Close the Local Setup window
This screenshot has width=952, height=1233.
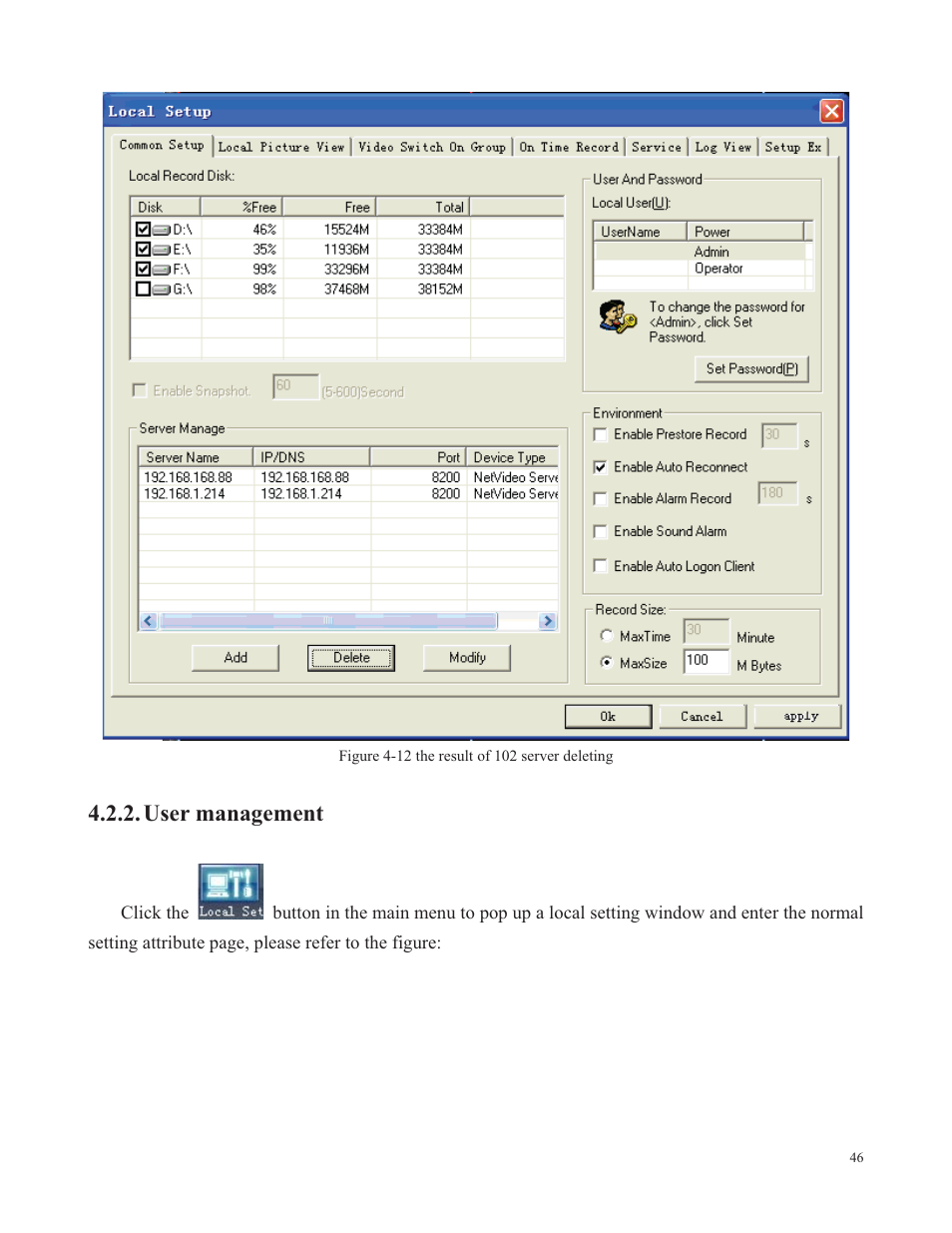click(831, 111)
